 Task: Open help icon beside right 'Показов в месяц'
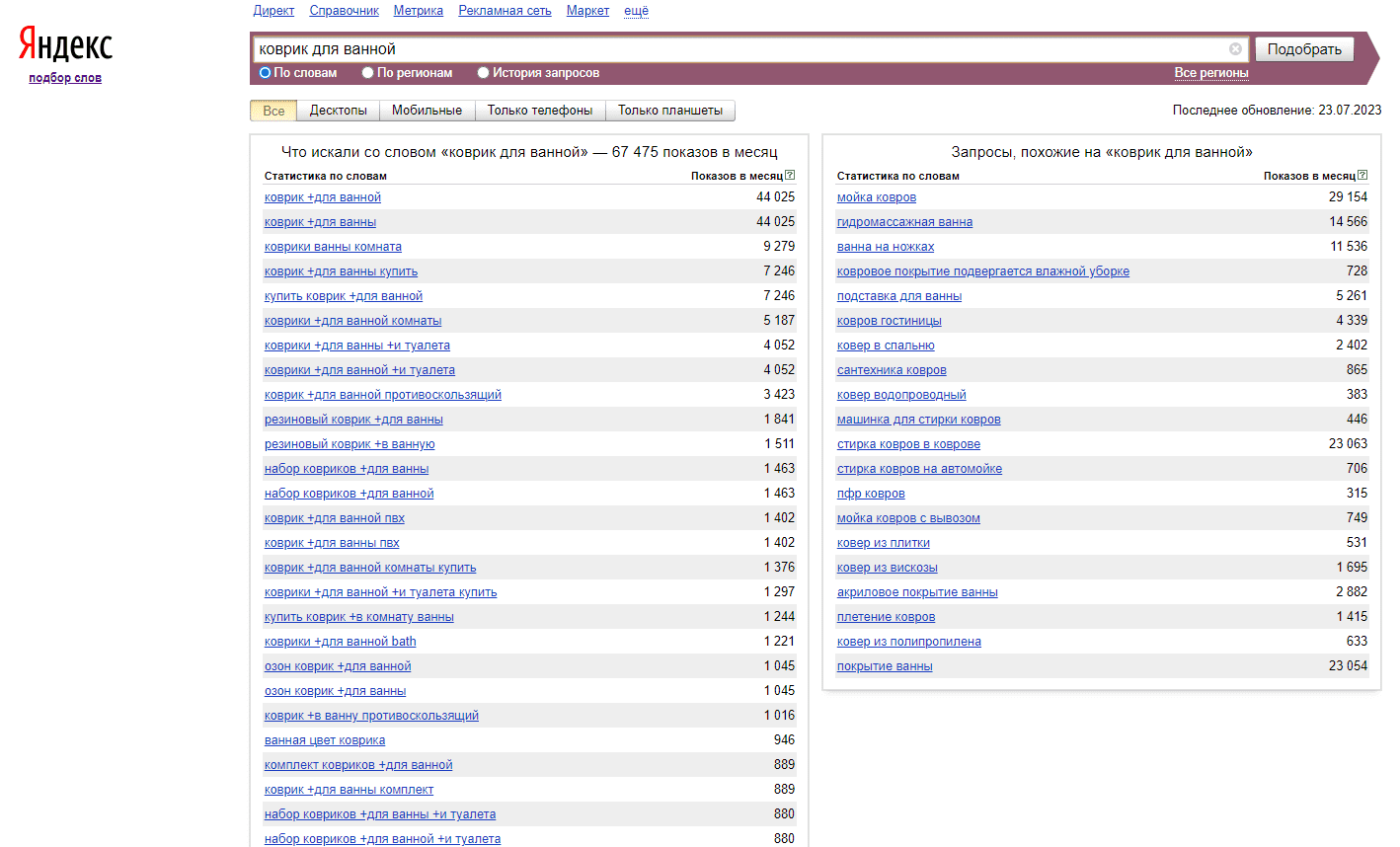[1362, 176]
